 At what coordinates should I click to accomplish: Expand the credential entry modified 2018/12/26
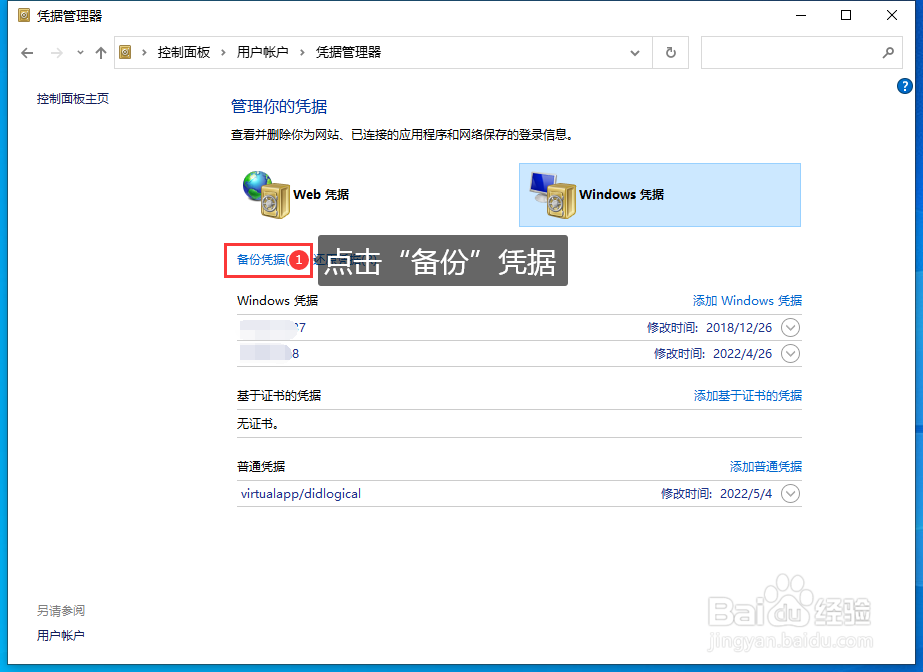coord(789,327)
